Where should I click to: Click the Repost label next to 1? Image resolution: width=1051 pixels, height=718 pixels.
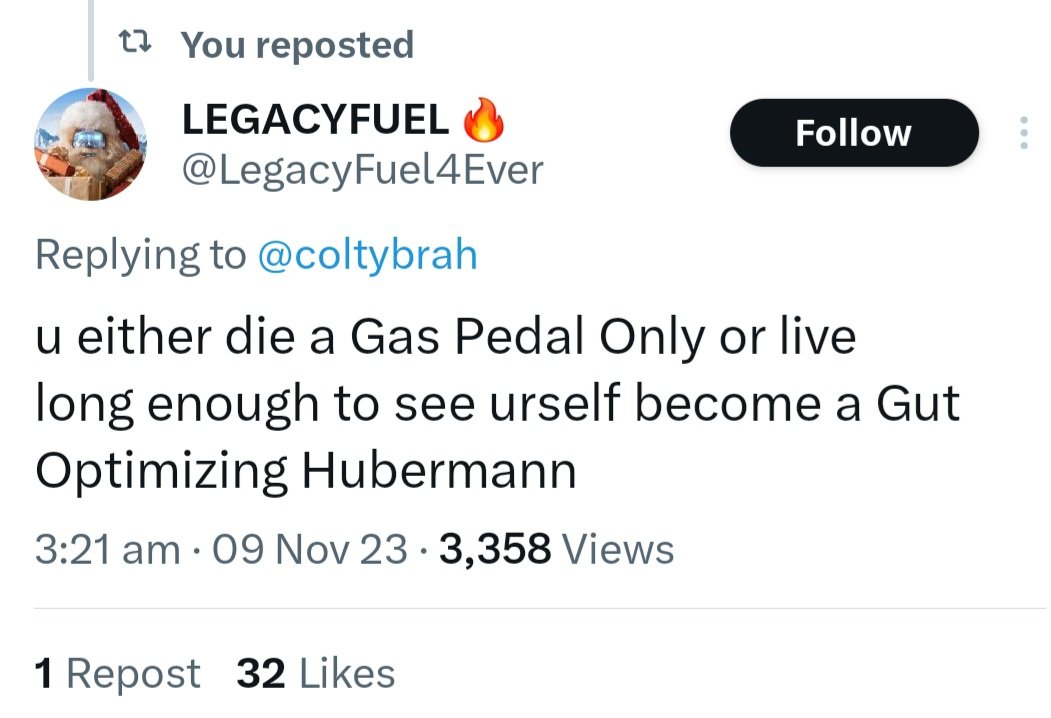(x=133, y=673)
